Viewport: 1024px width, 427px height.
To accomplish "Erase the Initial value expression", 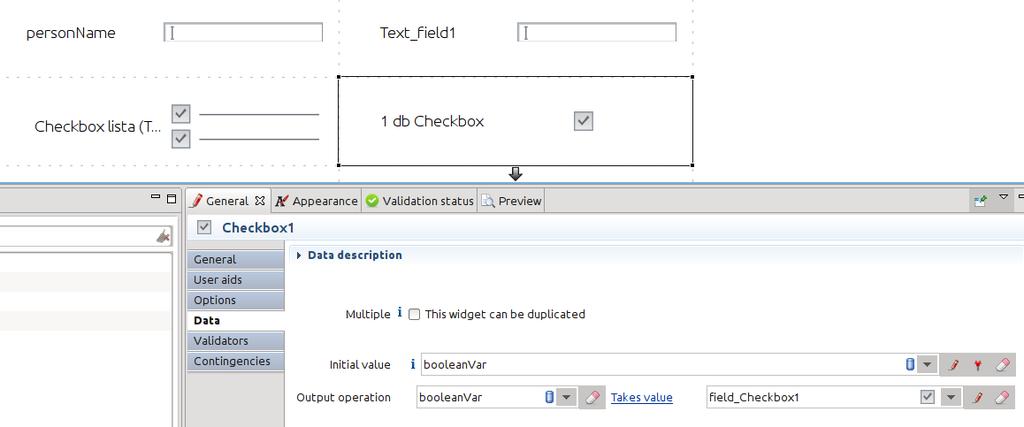I will pos(1003,365).
